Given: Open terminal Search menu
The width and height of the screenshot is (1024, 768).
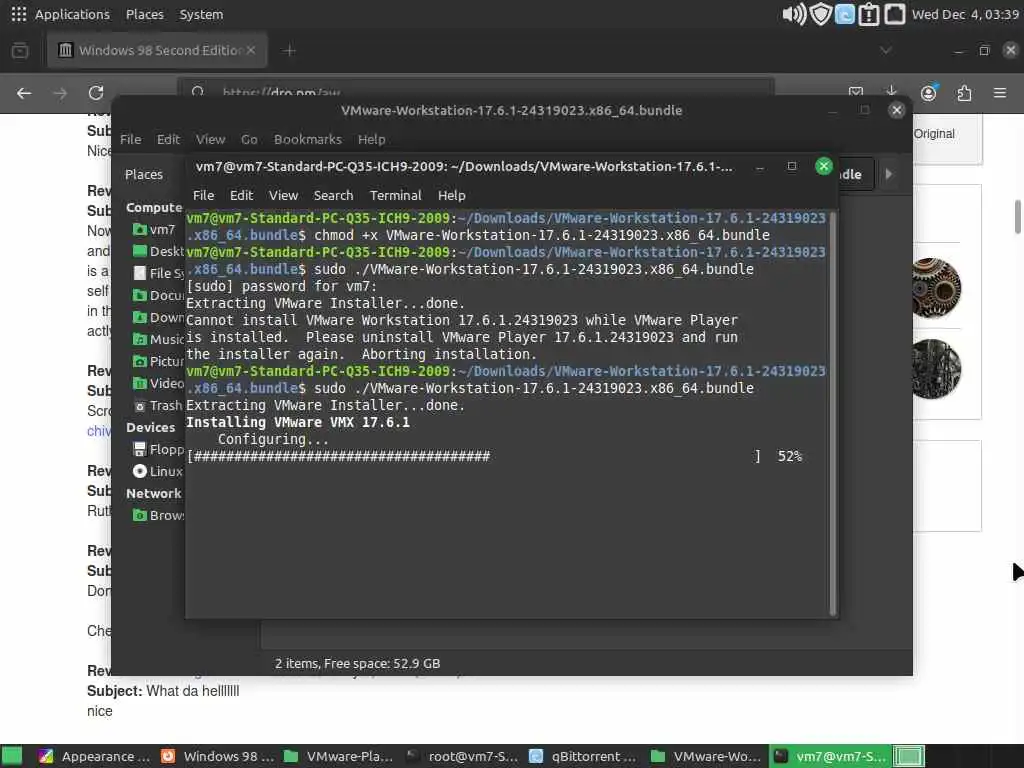Looking at the screenshot, I should pyautogui.click(x=333, y=195).
